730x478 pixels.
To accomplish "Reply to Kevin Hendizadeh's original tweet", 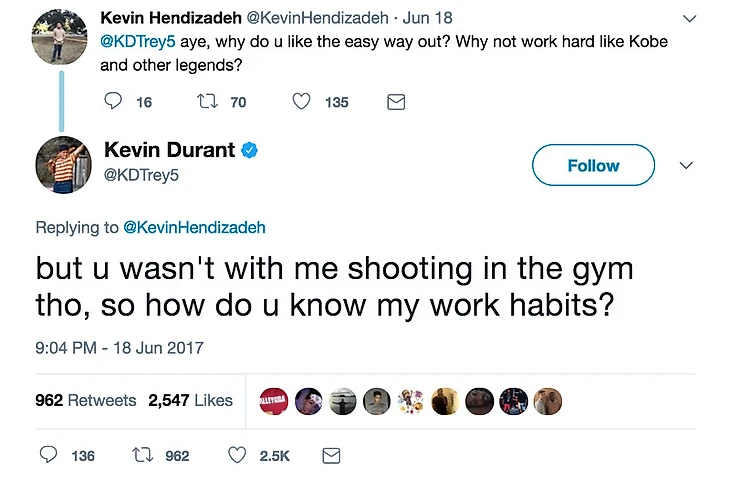I will [113, 102].
